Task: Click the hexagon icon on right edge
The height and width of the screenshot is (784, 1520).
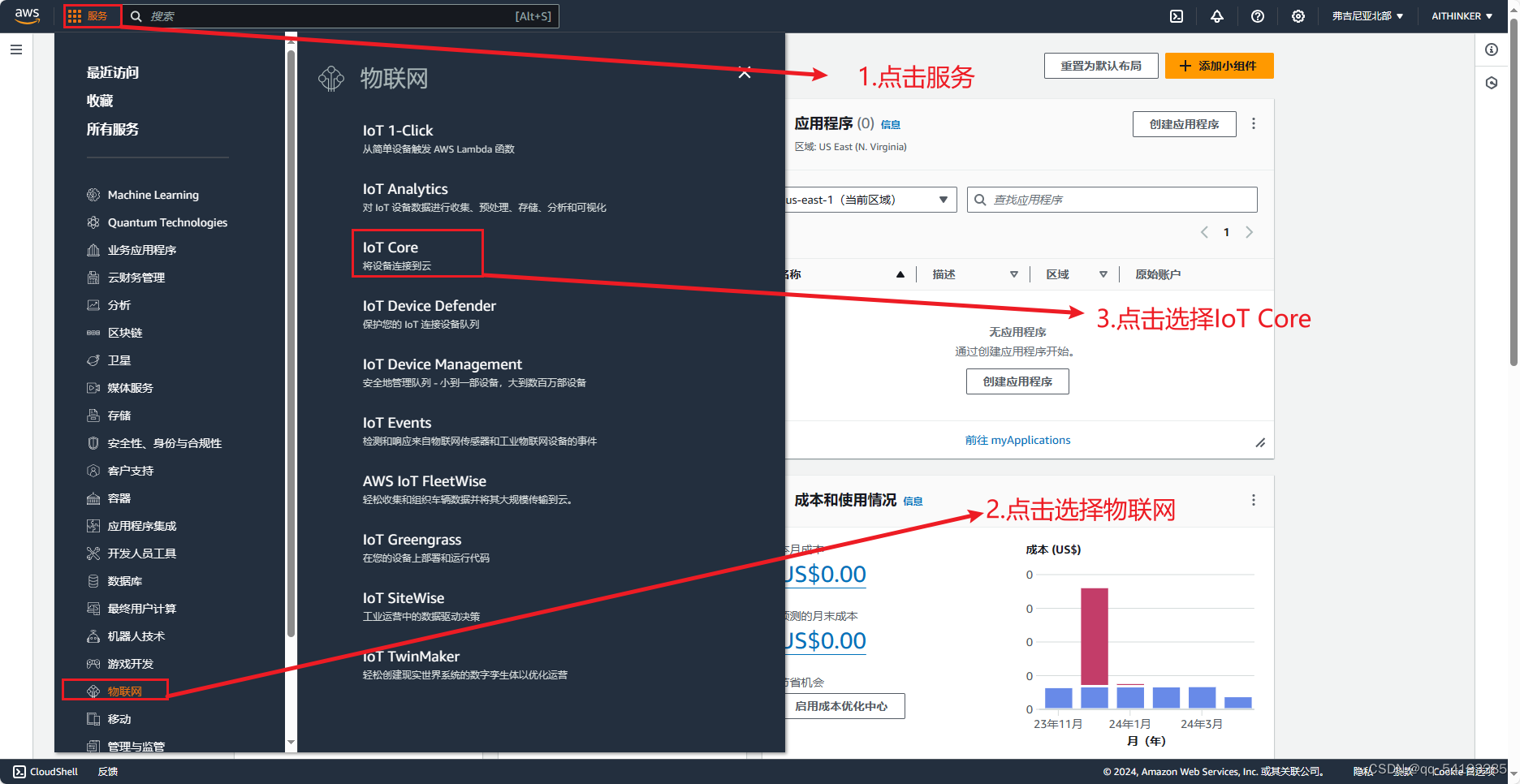Action: click(1492, 83)
